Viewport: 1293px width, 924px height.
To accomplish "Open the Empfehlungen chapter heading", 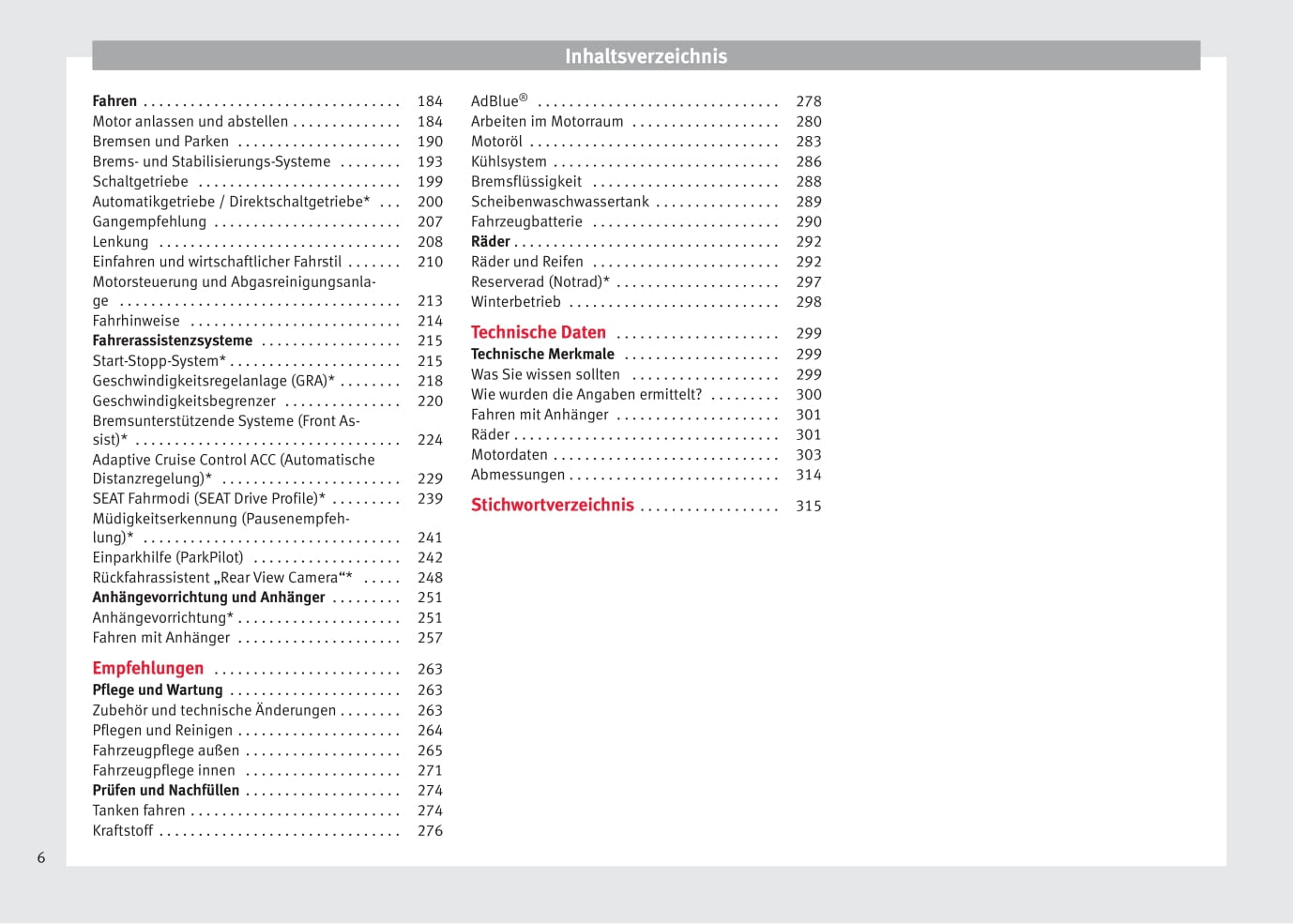I will [147, 668].
